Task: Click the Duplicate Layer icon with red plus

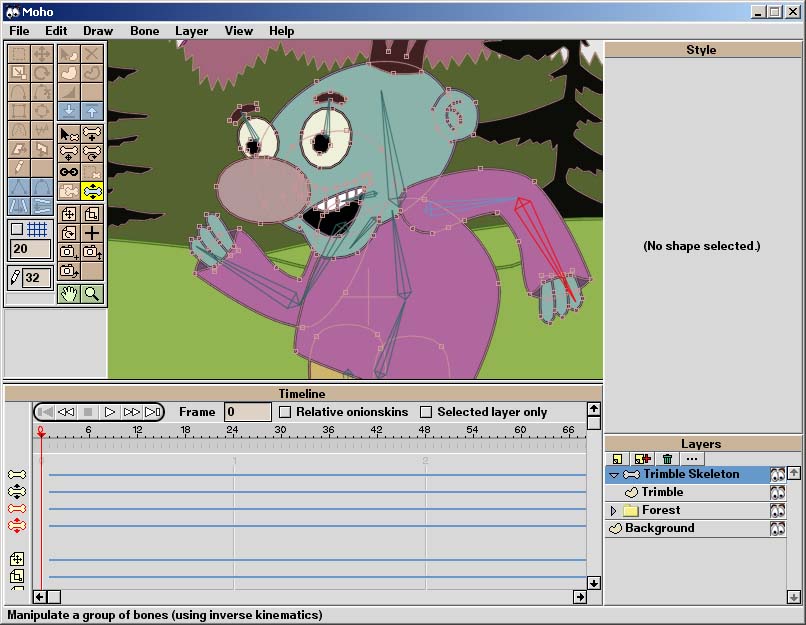Action: (x=643, y=459)
